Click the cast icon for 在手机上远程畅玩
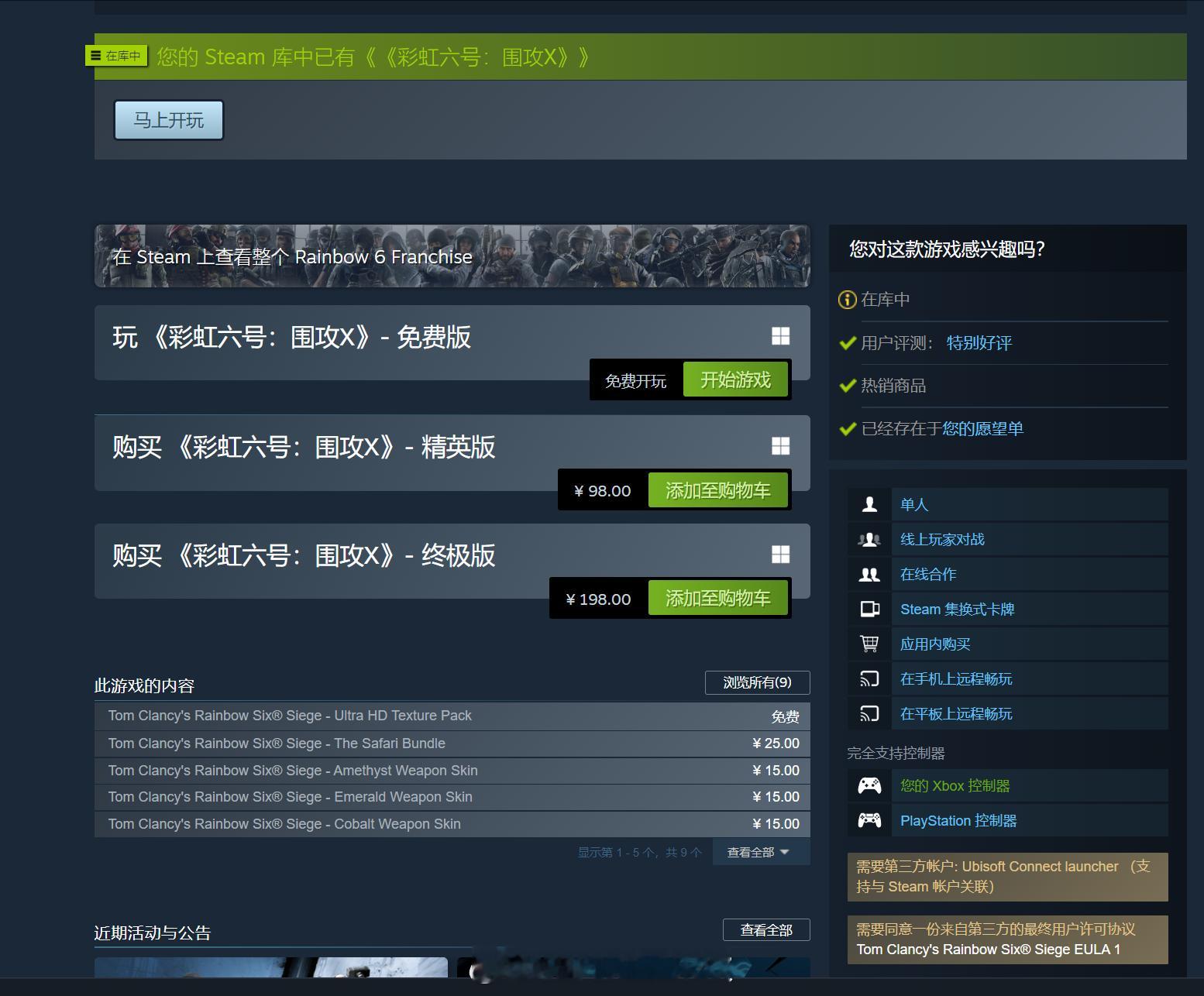 [x=869, y=678]
